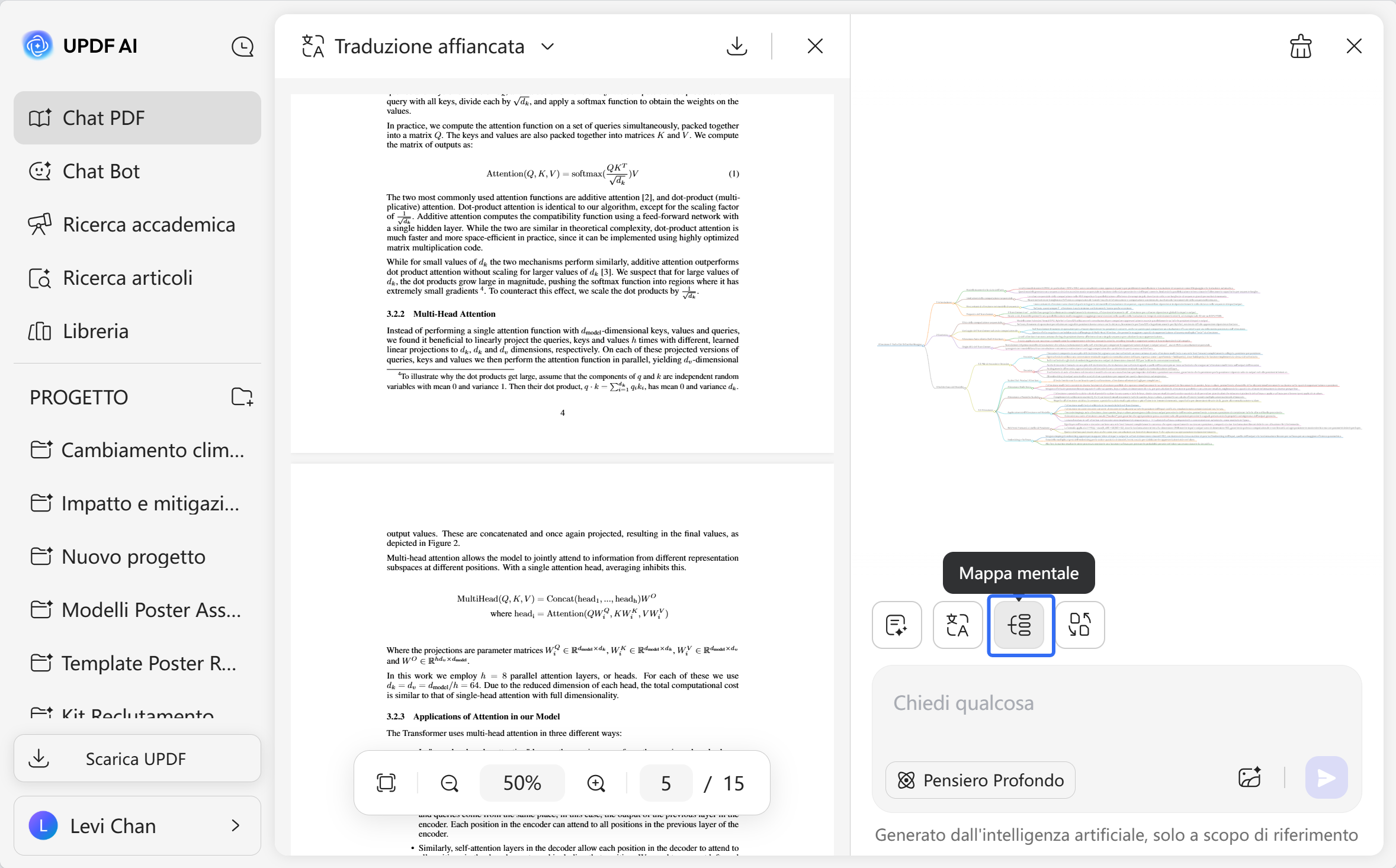1396x868 pixels.
Task: Open chat history with the clock icon
Action: (243, 46)
